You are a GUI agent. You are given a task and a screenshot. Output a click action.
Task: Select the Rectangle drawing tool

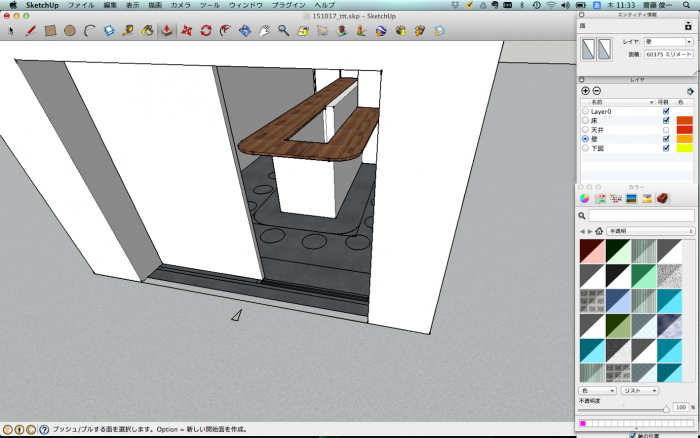49,30
